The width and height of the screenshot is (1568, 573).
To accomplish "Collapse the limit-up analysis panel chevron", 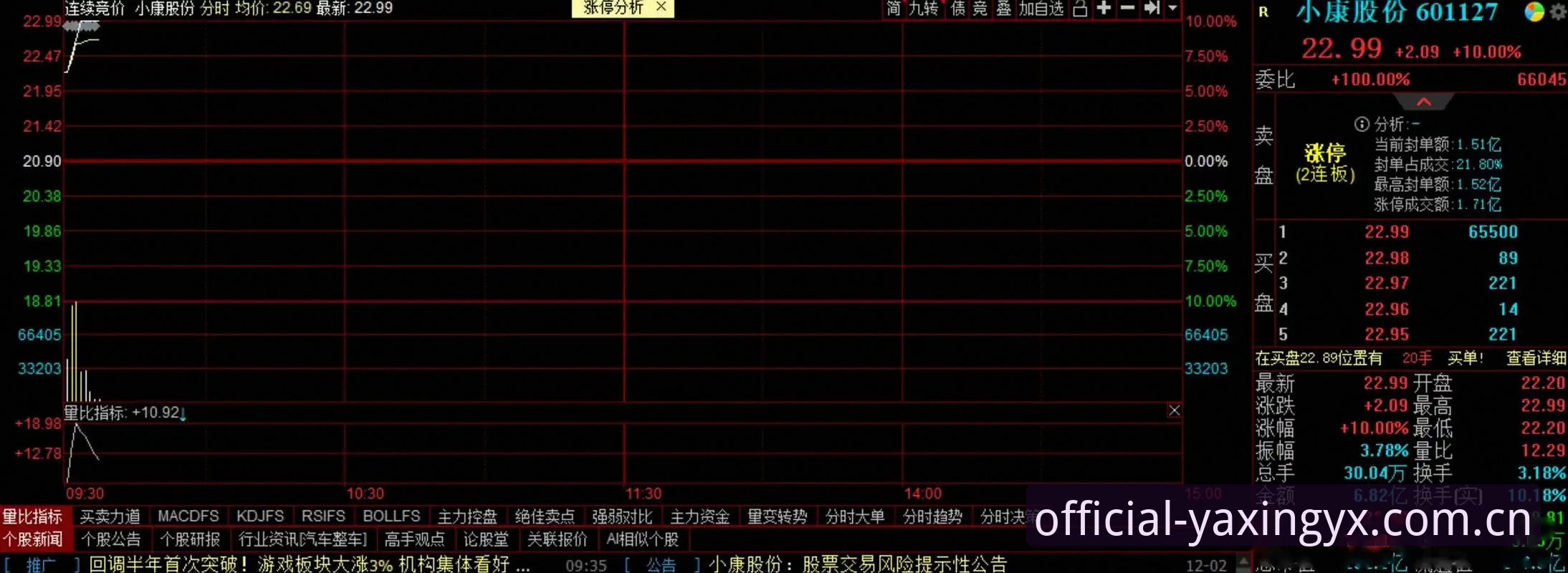I will [1424, 102].
